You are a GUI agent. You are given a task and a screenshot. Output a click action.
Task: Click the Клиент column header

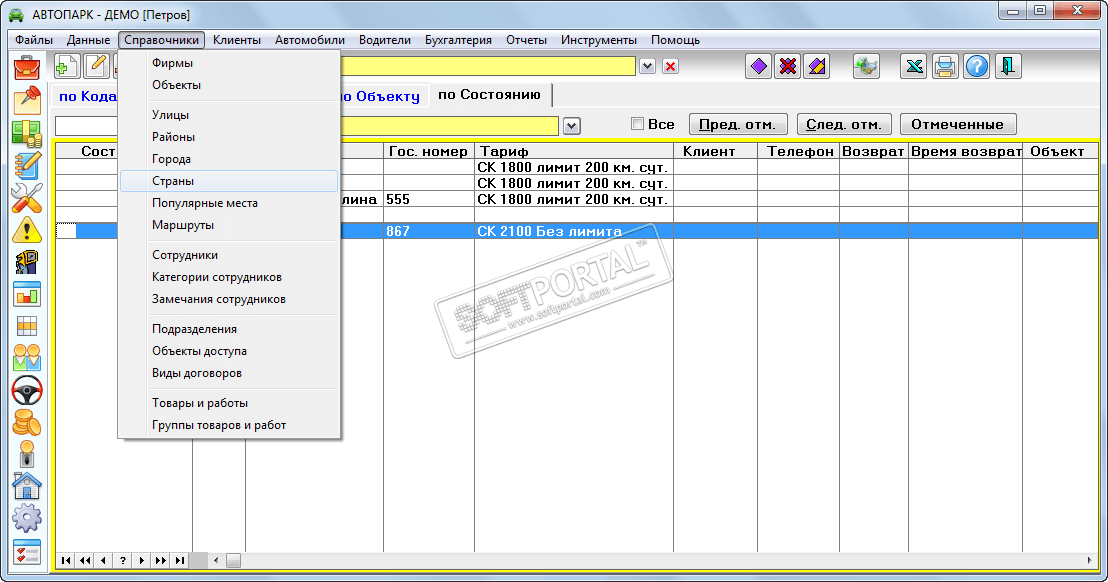click(715, 151)
